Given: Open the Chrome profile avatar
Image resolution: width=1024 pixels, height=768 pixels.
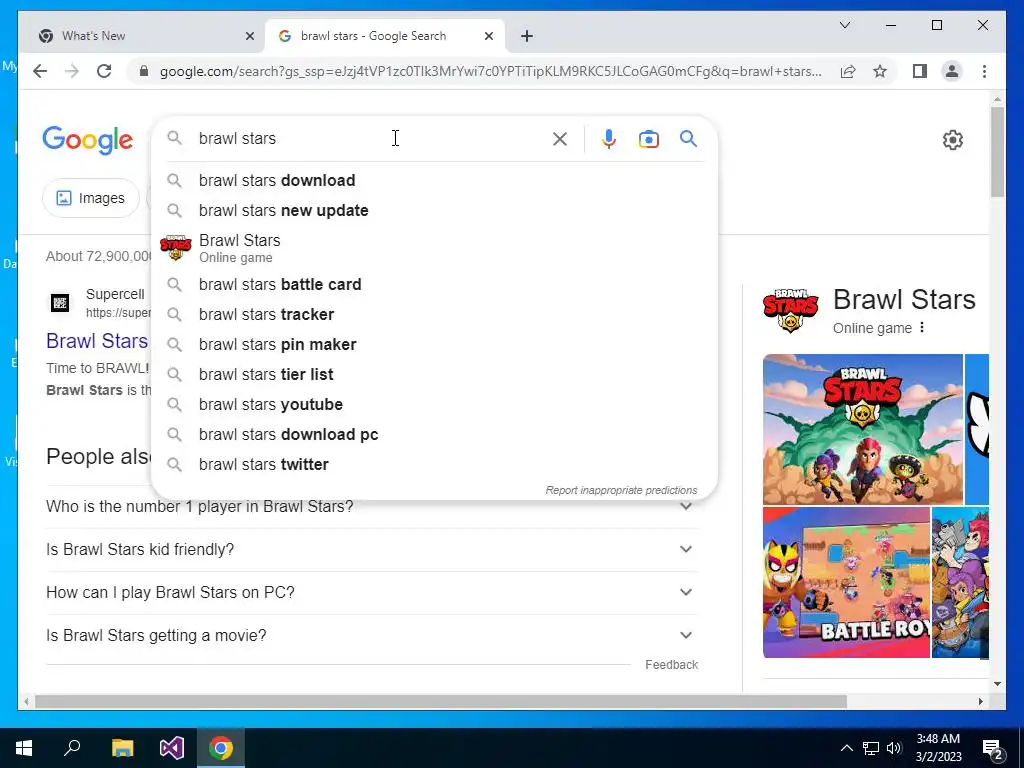Looking at the screenshot, I should 952,71.
